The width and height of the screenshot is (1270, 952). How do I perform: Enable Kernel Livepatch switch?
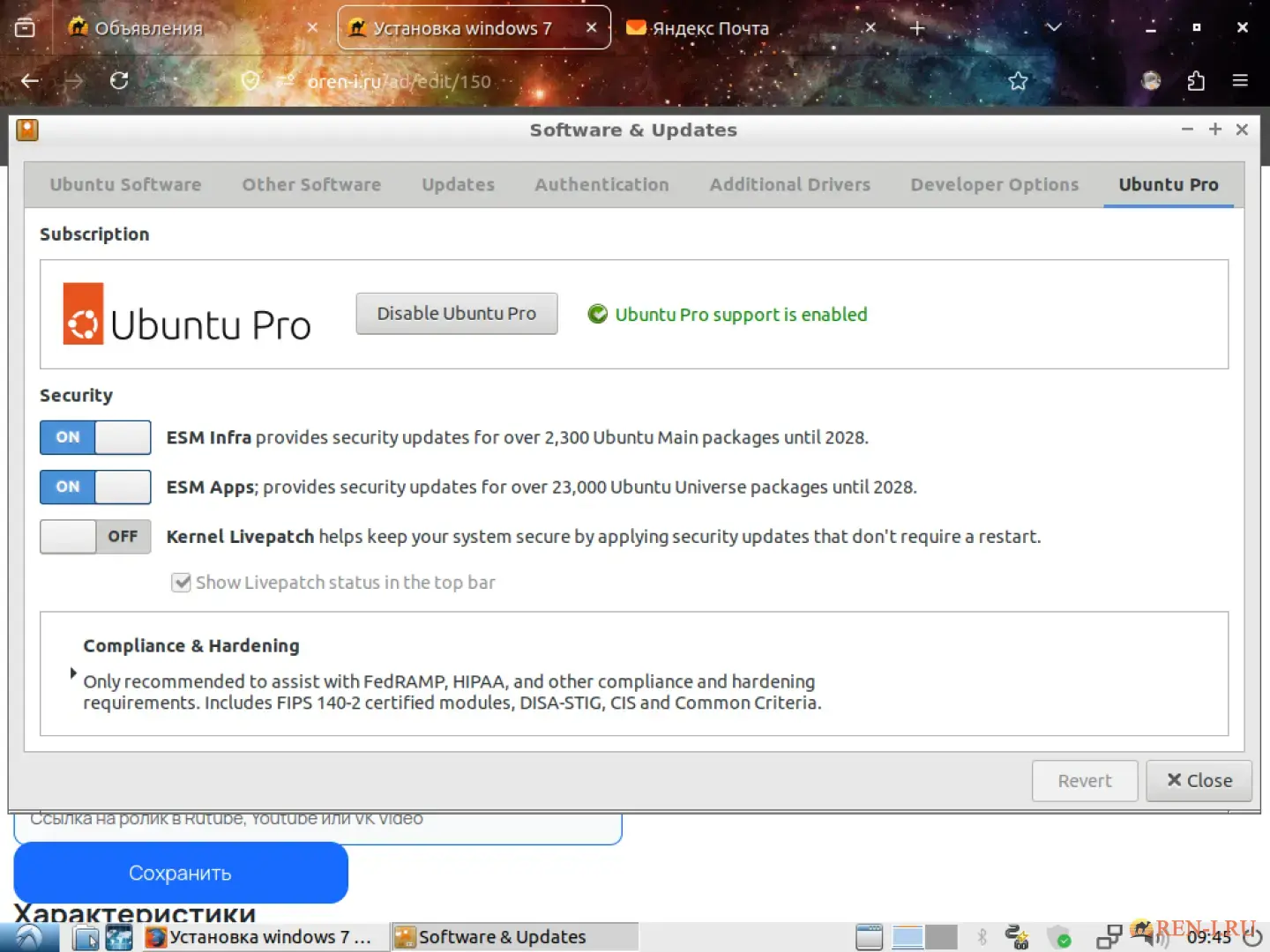(x=95, y=536)
